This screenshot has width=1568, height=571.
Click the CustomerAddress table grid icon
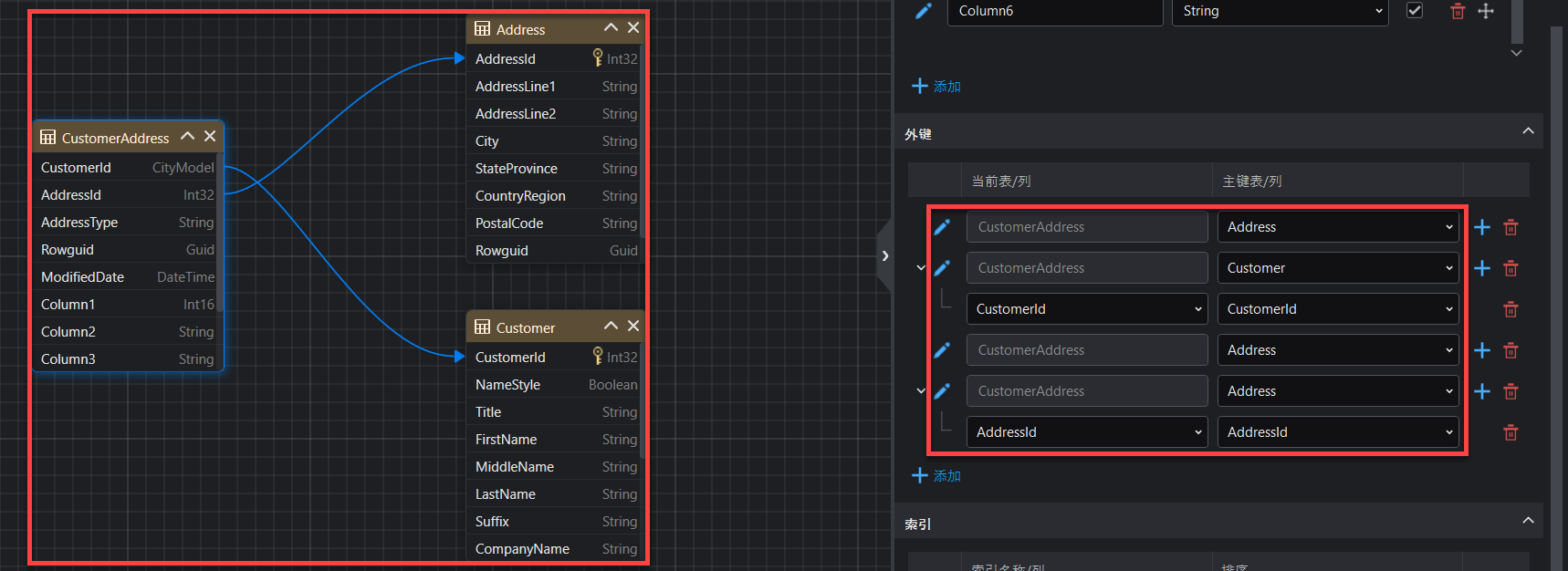pos(48,138)
